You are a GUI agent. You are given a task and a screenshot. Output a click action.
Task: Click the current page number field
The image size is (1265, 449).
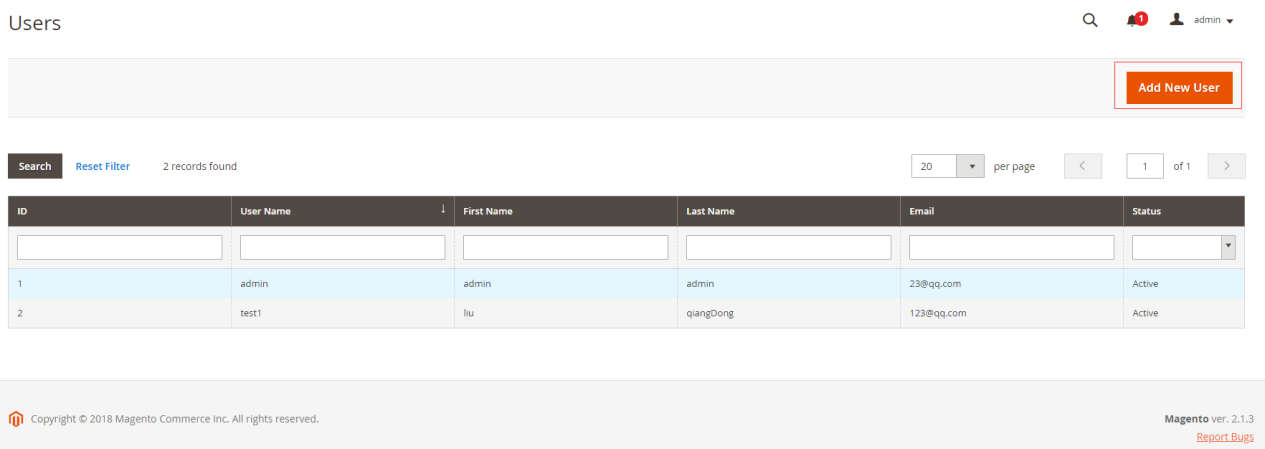(1145, 166)
